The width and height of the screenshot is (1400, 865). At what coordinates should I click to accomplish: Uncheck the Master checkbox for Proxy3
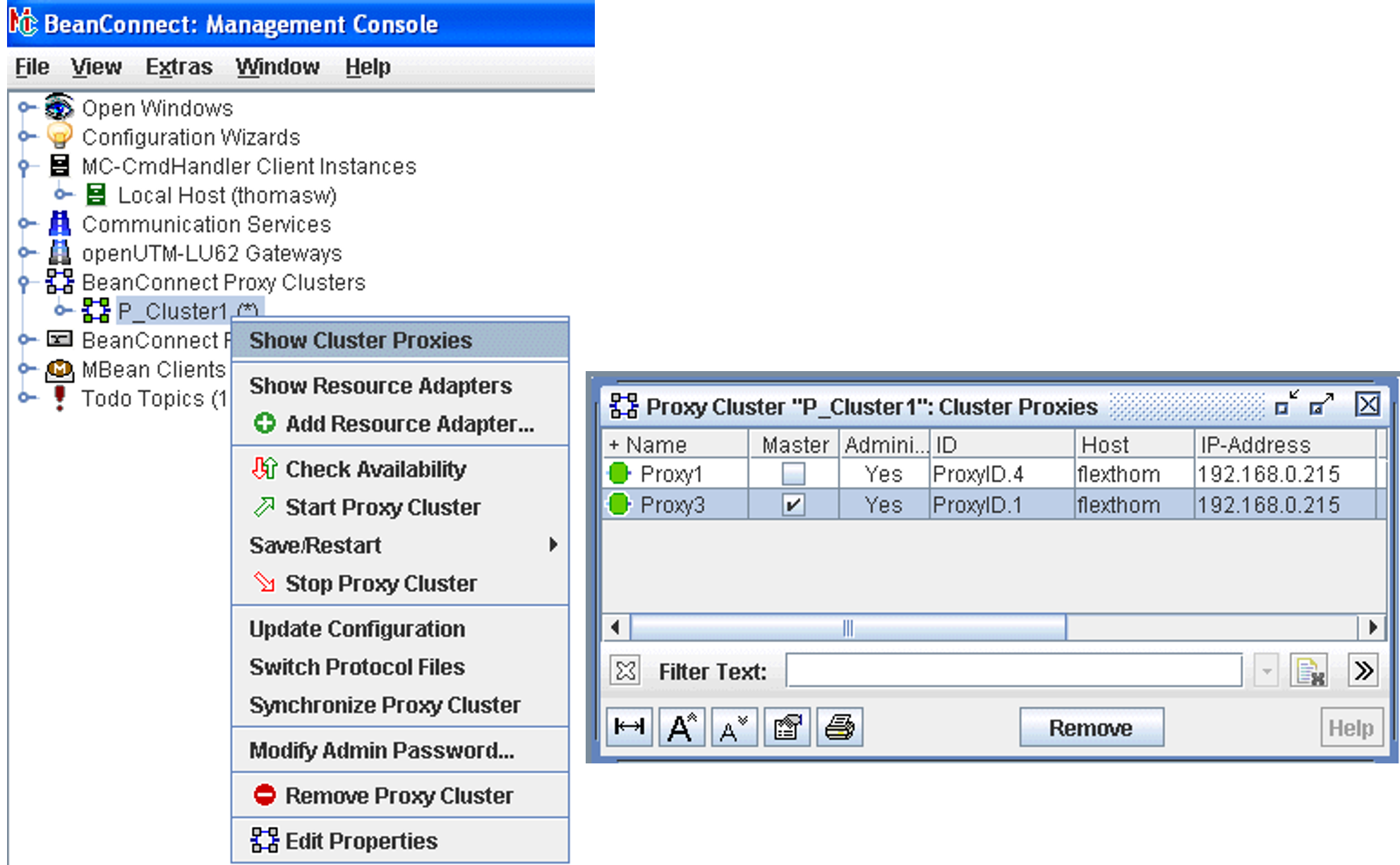pyautogui.click(x=793, y=504)
